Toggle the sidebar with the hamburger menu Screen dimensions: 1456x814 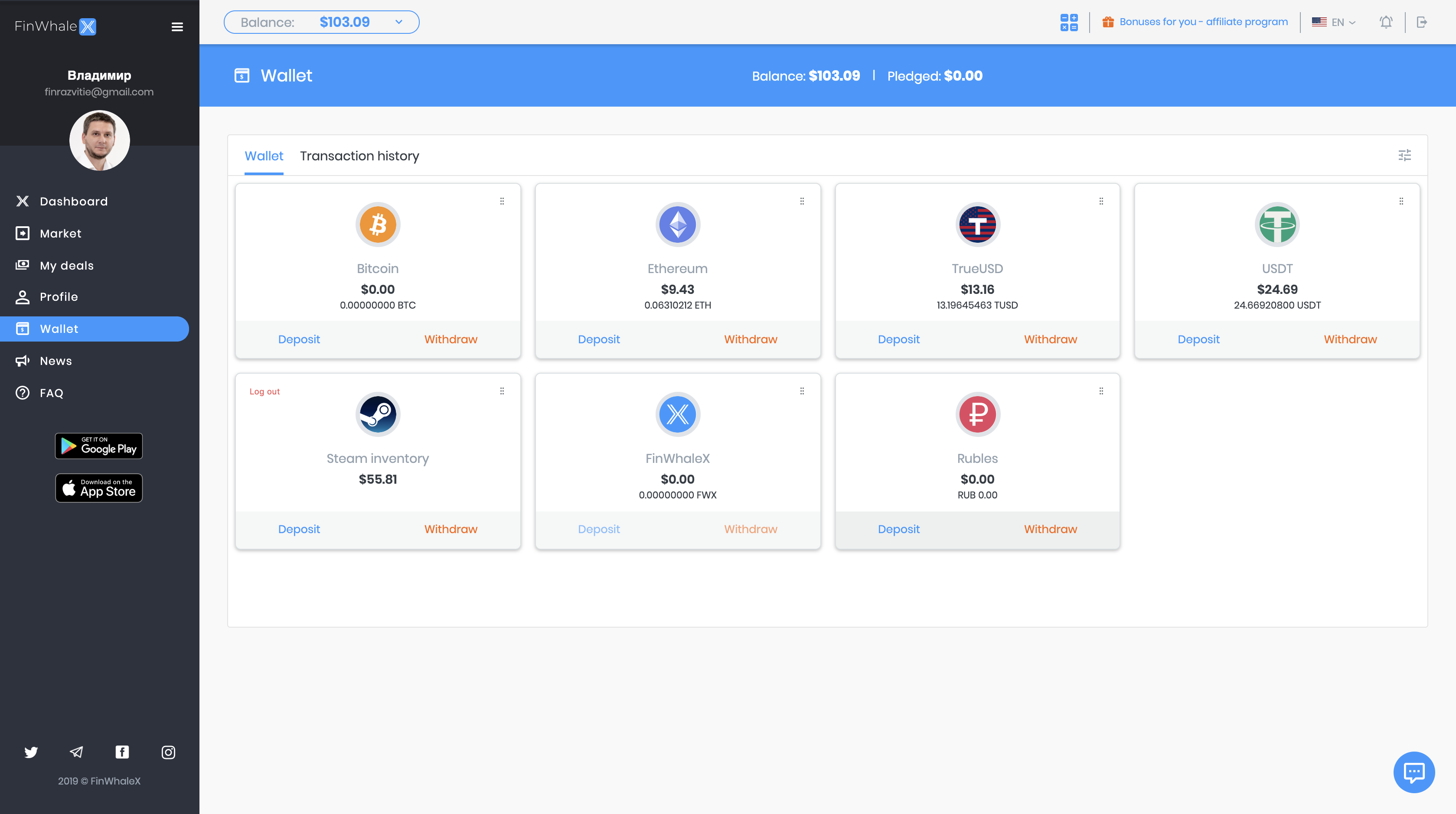[x=177, y=26]
